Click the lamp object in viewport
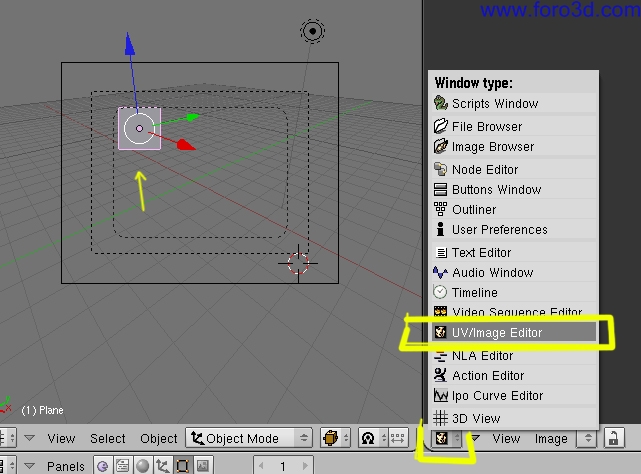Image resolution: width=641 pixels, height=474 pixels. tap(312, 31)
